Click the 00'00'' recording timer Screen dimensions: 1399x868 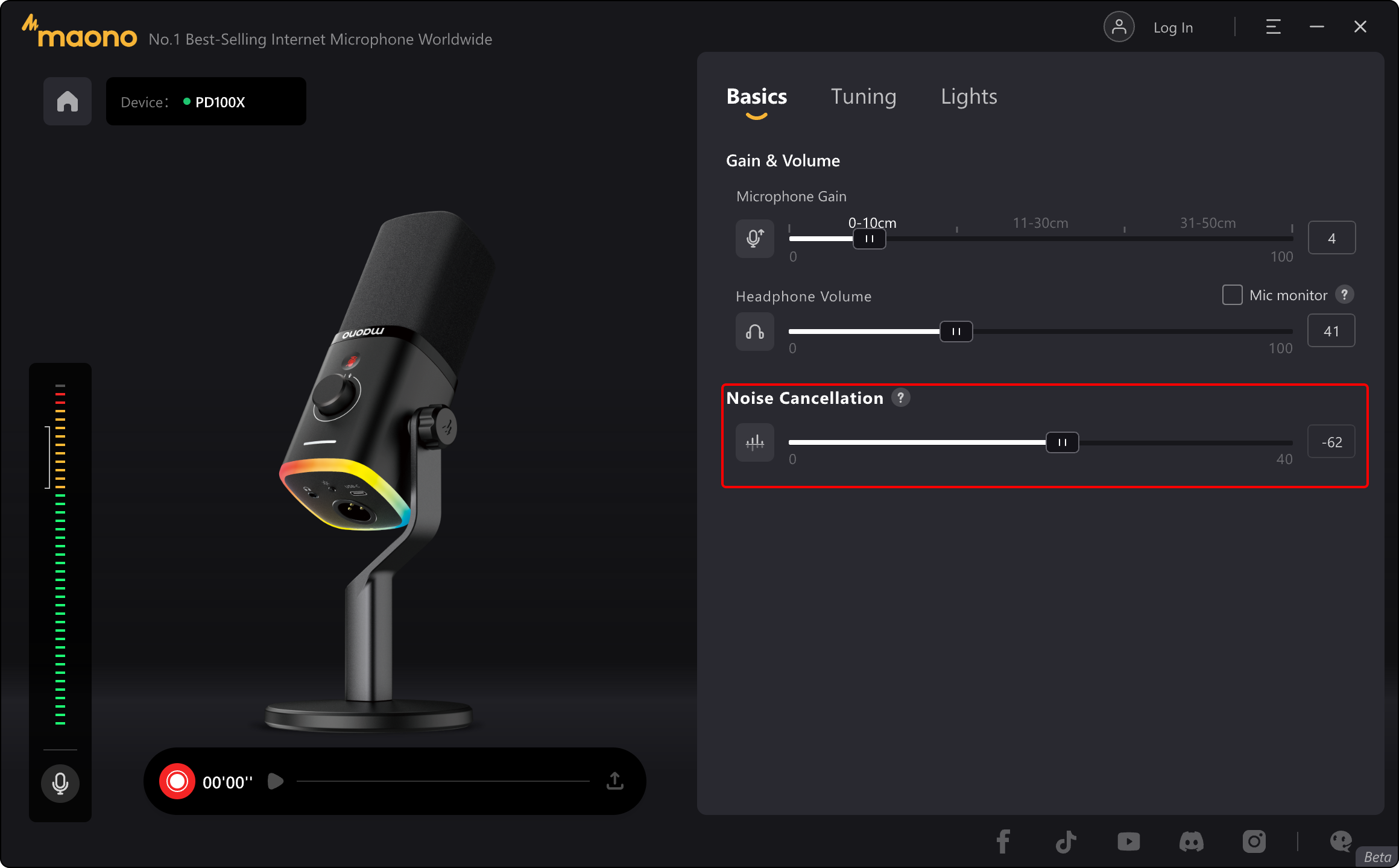click(227, 782)
